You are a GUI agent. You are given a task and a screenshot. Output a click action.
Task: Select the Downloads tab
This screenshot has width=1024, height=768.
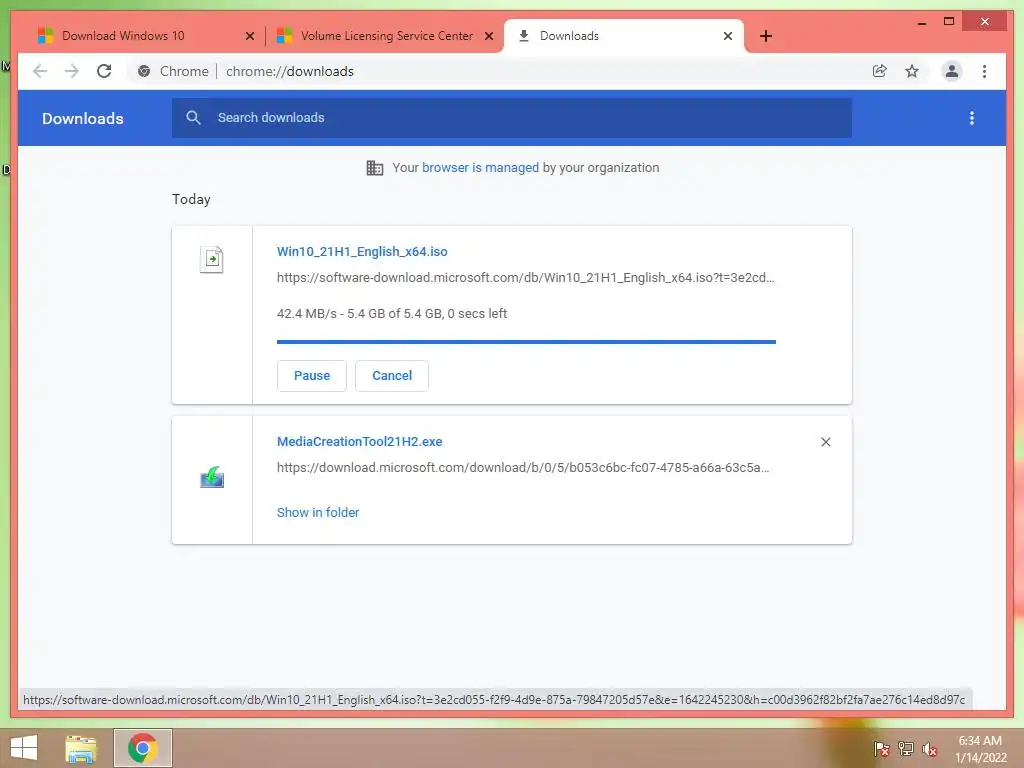(624, 36)
